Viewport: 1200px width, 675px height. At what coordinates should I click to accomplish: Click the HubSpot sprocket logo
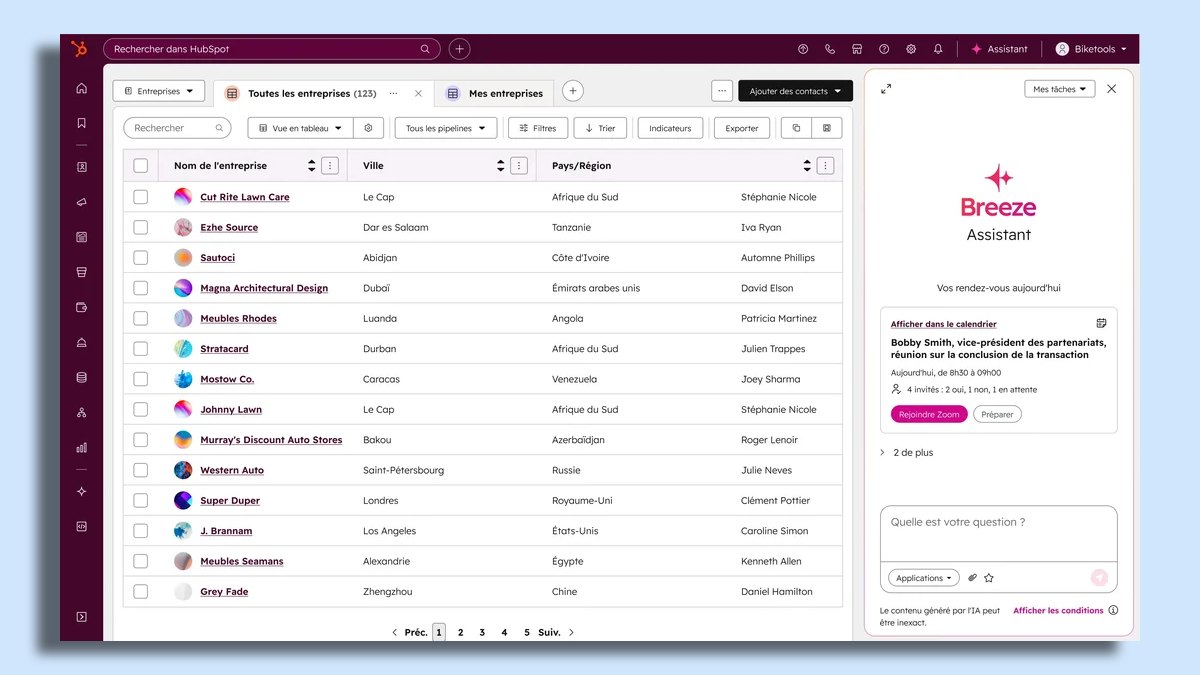(x=80, y=49)
